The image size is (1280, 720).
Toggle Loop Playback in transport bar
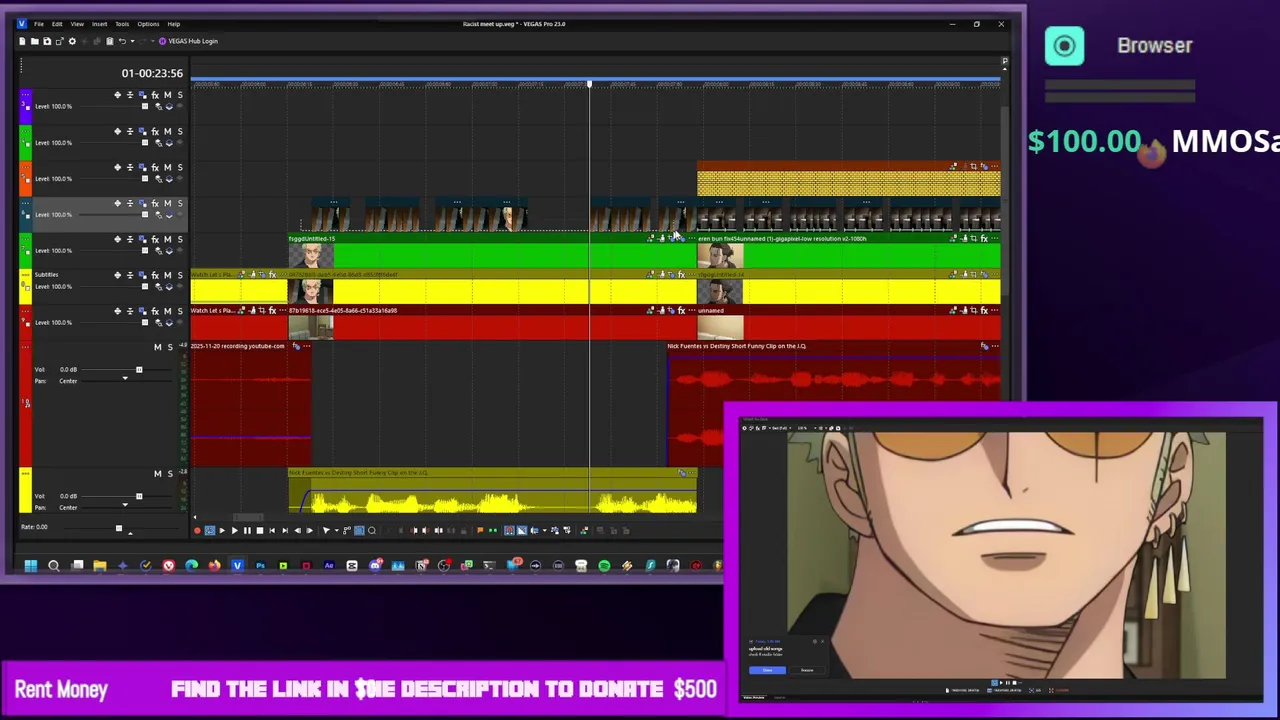209,531
